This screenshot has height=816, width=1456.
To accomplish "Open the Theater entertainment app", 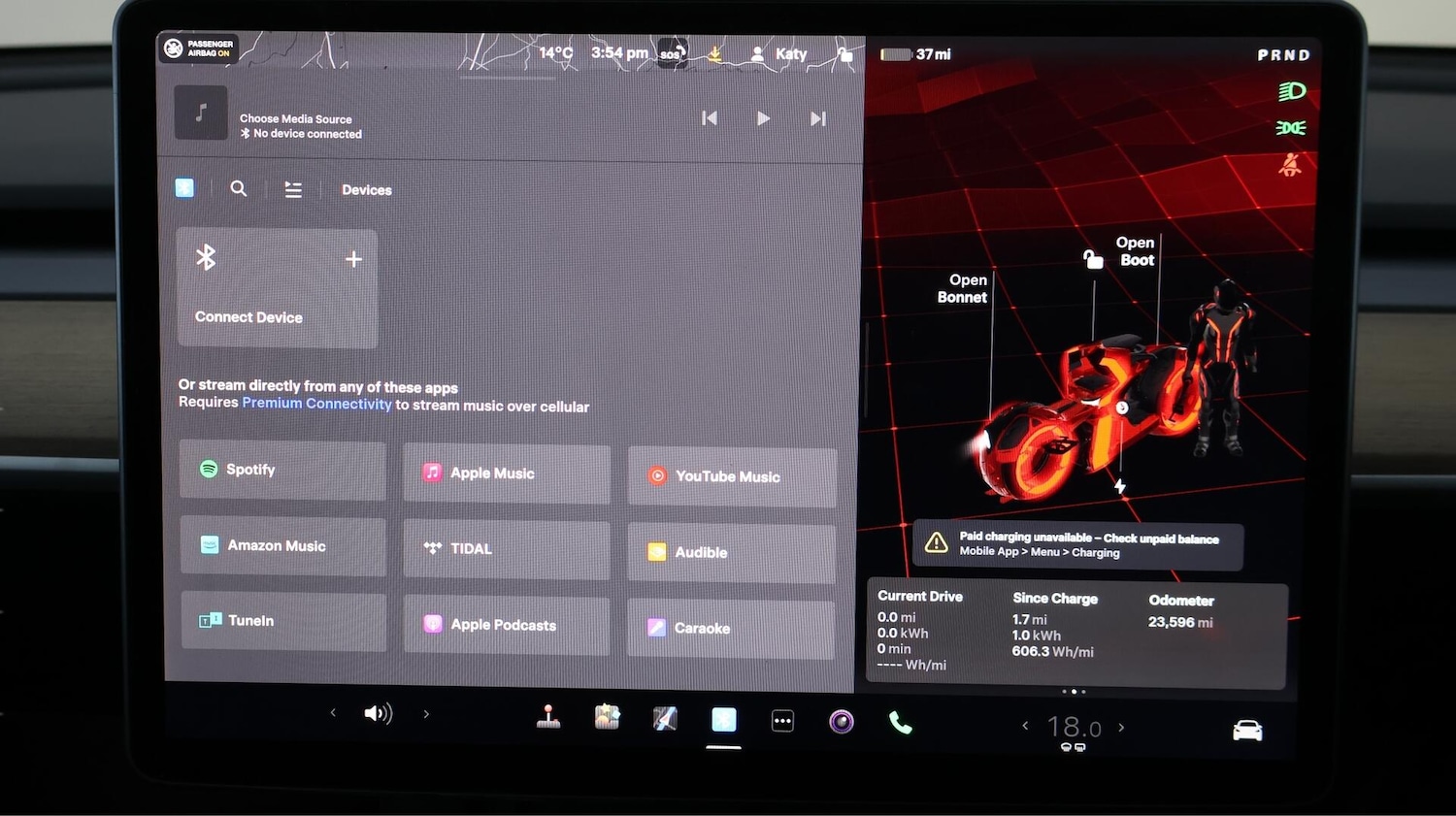I will click(607, 718).
